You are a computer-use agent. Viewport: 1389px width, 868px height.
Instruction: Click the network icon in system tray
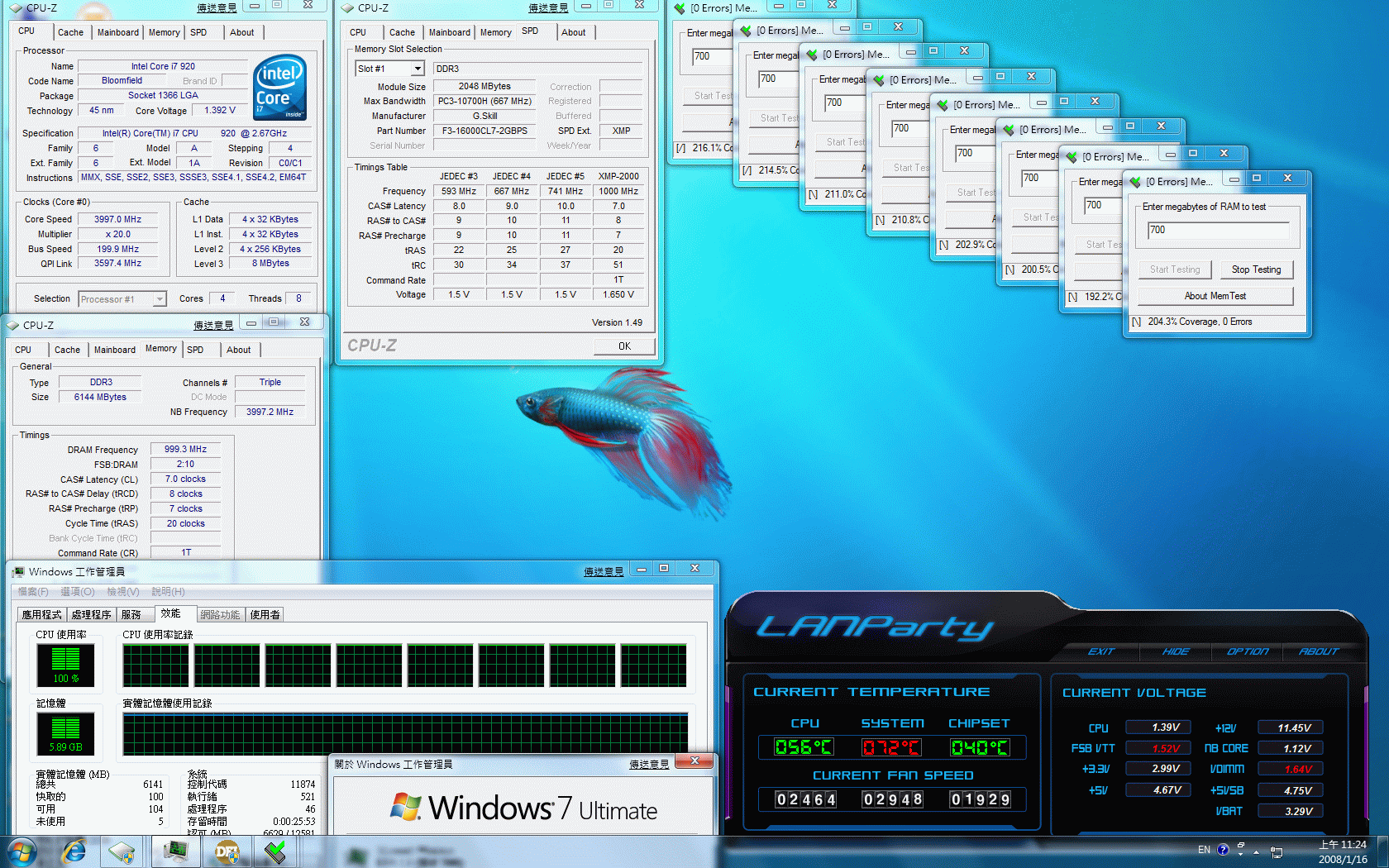[1277, 851]
